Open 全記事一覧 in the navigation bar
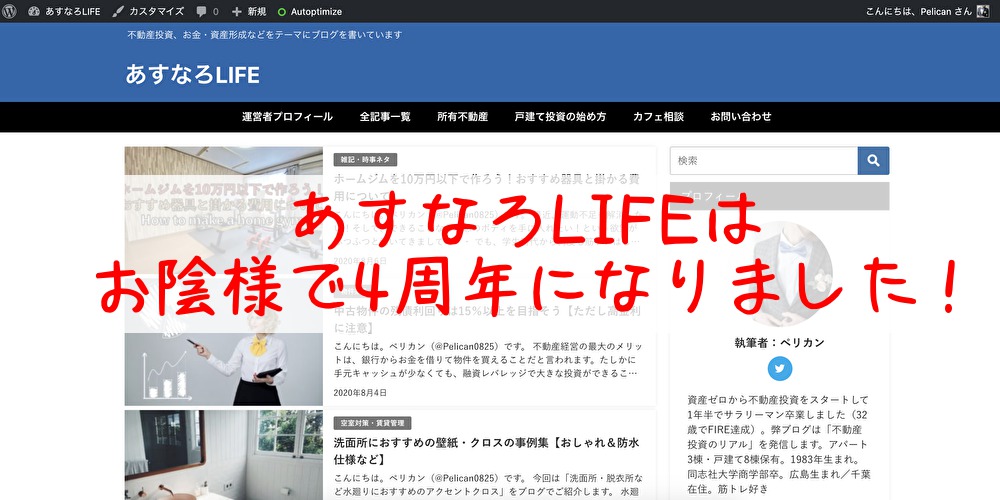The width and height of the screenshot is (1000, 500). 385,117
